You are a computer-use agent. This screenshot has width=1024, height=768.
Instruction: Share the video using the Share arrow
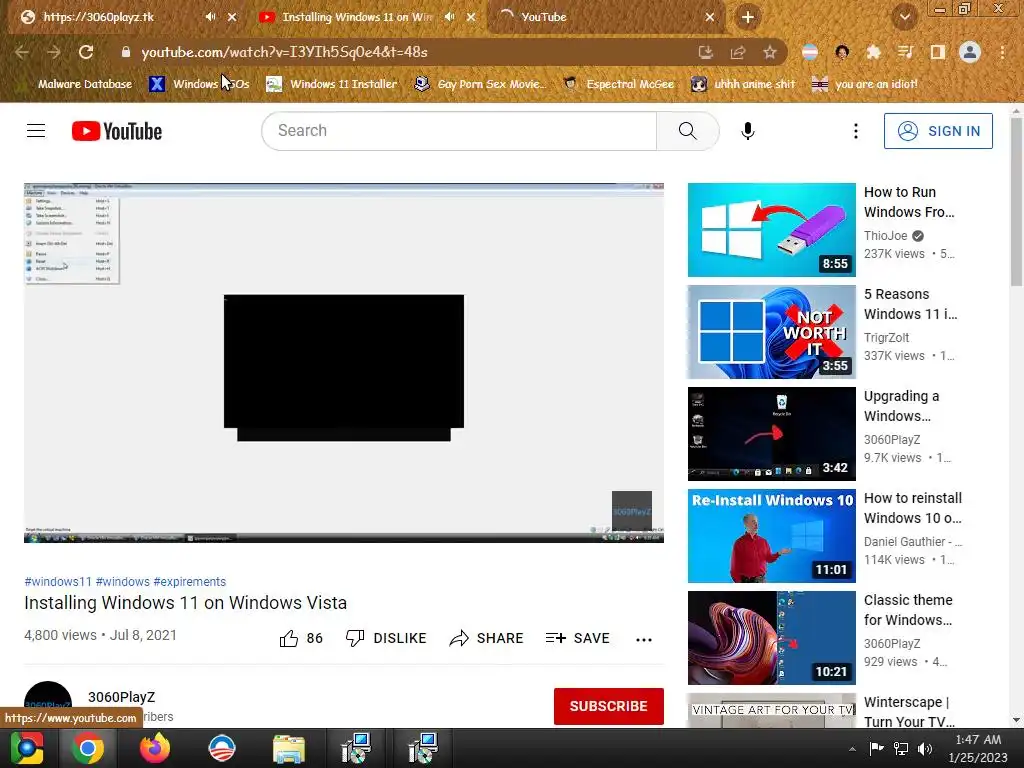tap(487, 638)
